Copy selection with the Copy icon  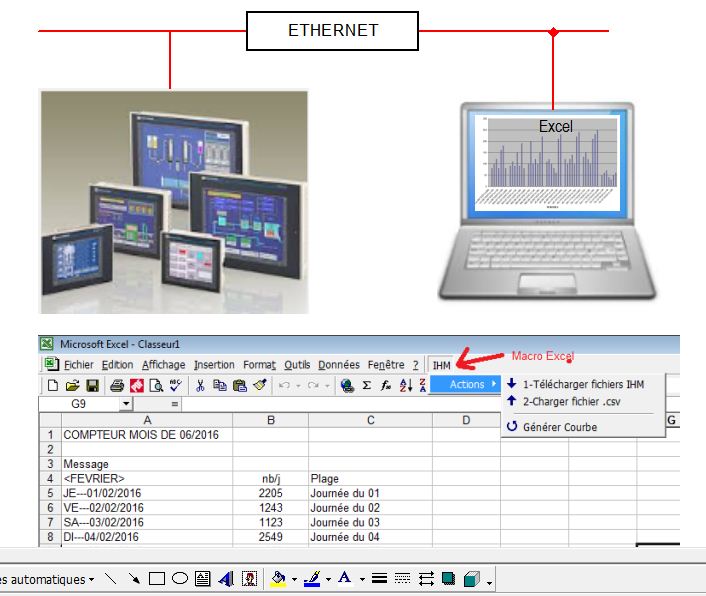click(220, 385)
